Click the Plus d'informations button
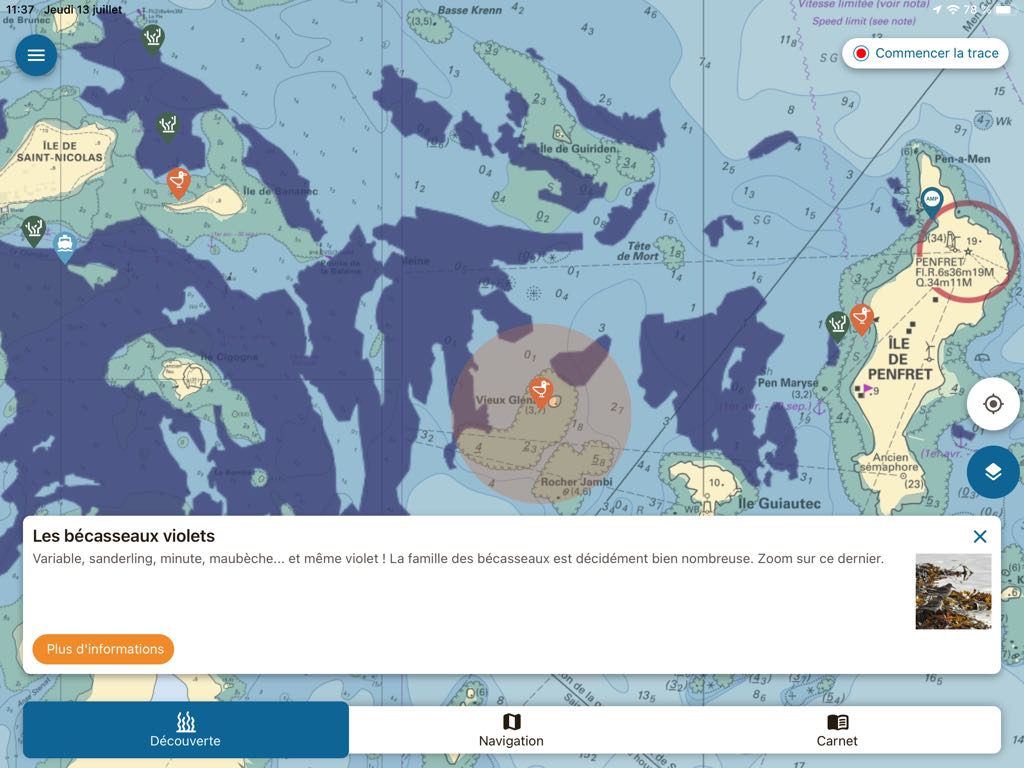Viewport: 1024px width, 768px height. (104, 649)
